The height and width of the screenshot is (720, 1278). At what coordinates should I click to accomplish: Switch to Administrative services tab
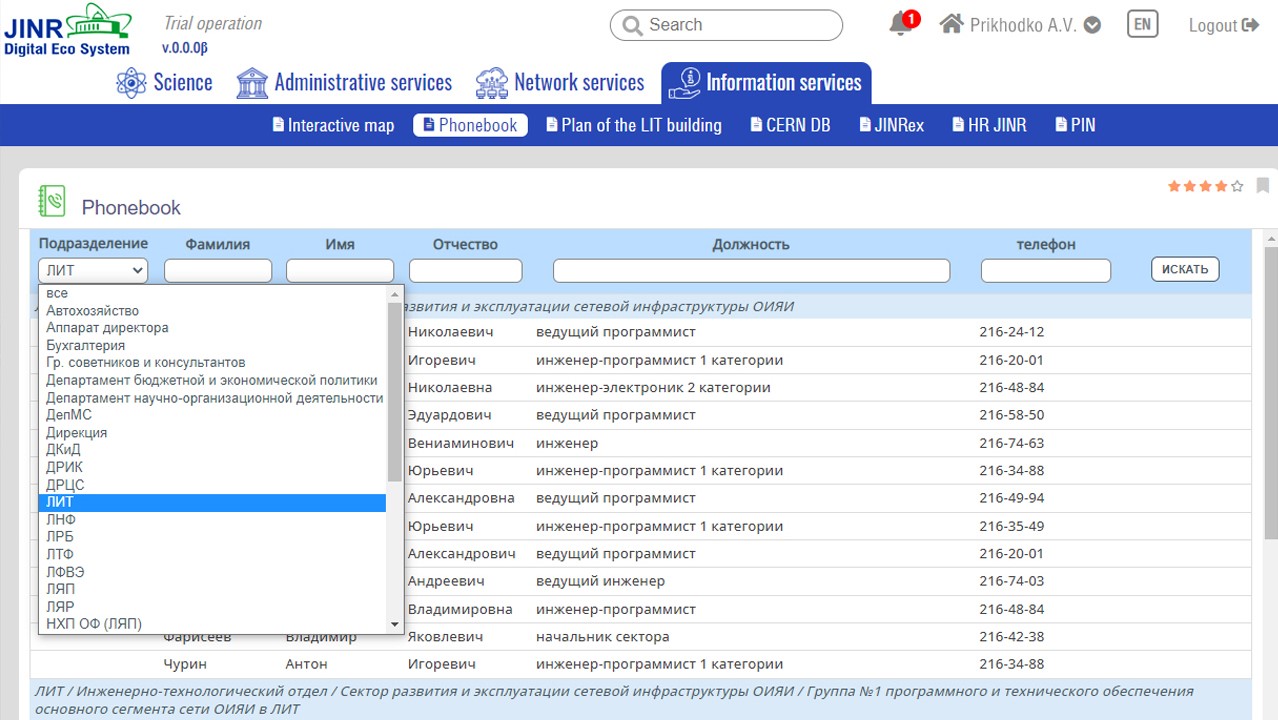(344, 83)
